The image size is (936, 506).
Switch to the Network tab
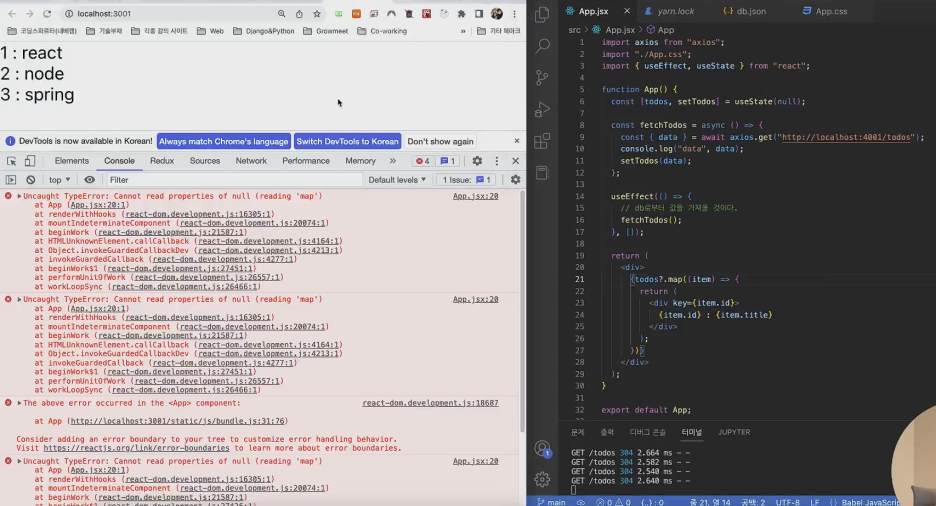251,161
